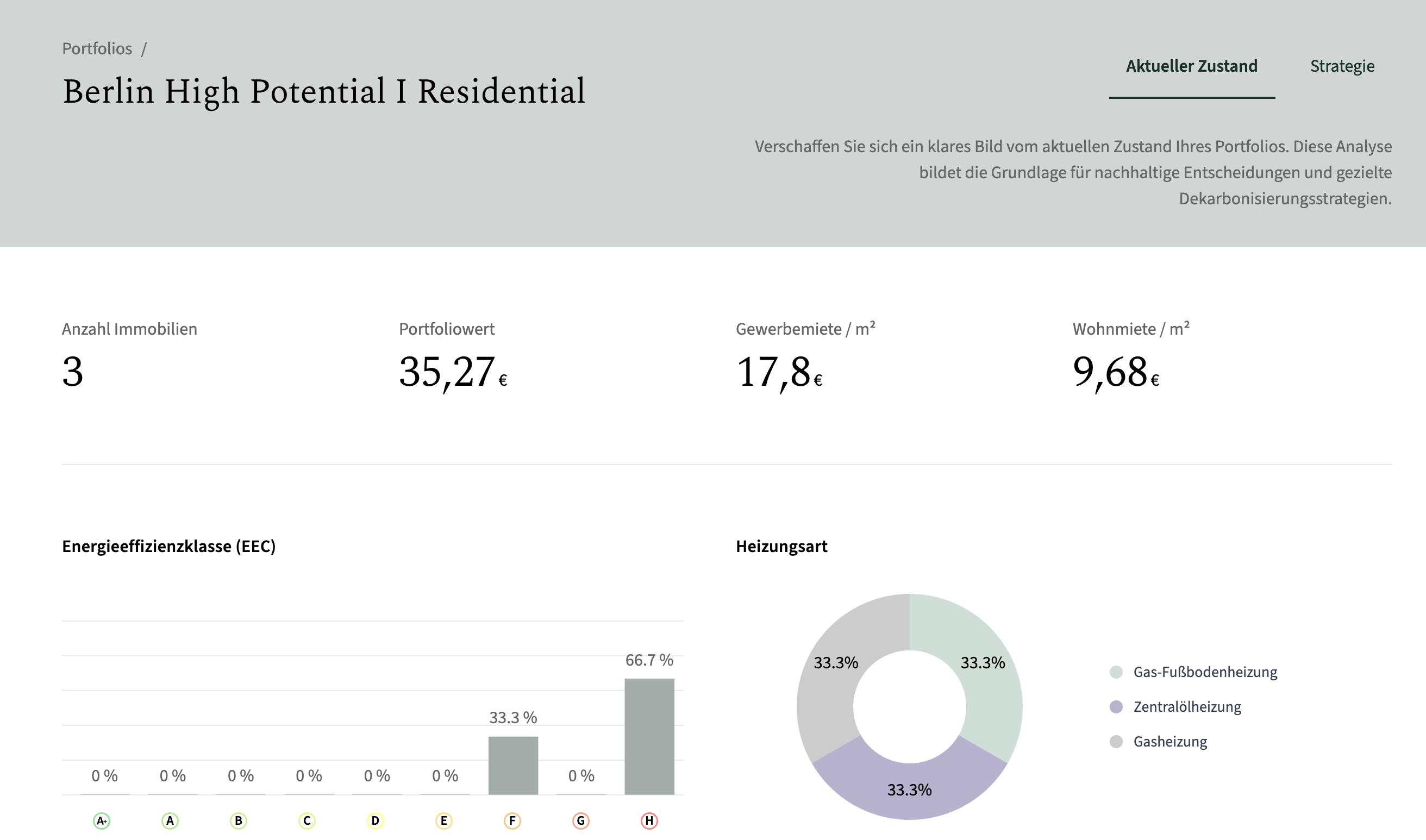Click the 33.3 % bar for class F
This screenshot has height=840, width=1426.
(x=513, y=765)
